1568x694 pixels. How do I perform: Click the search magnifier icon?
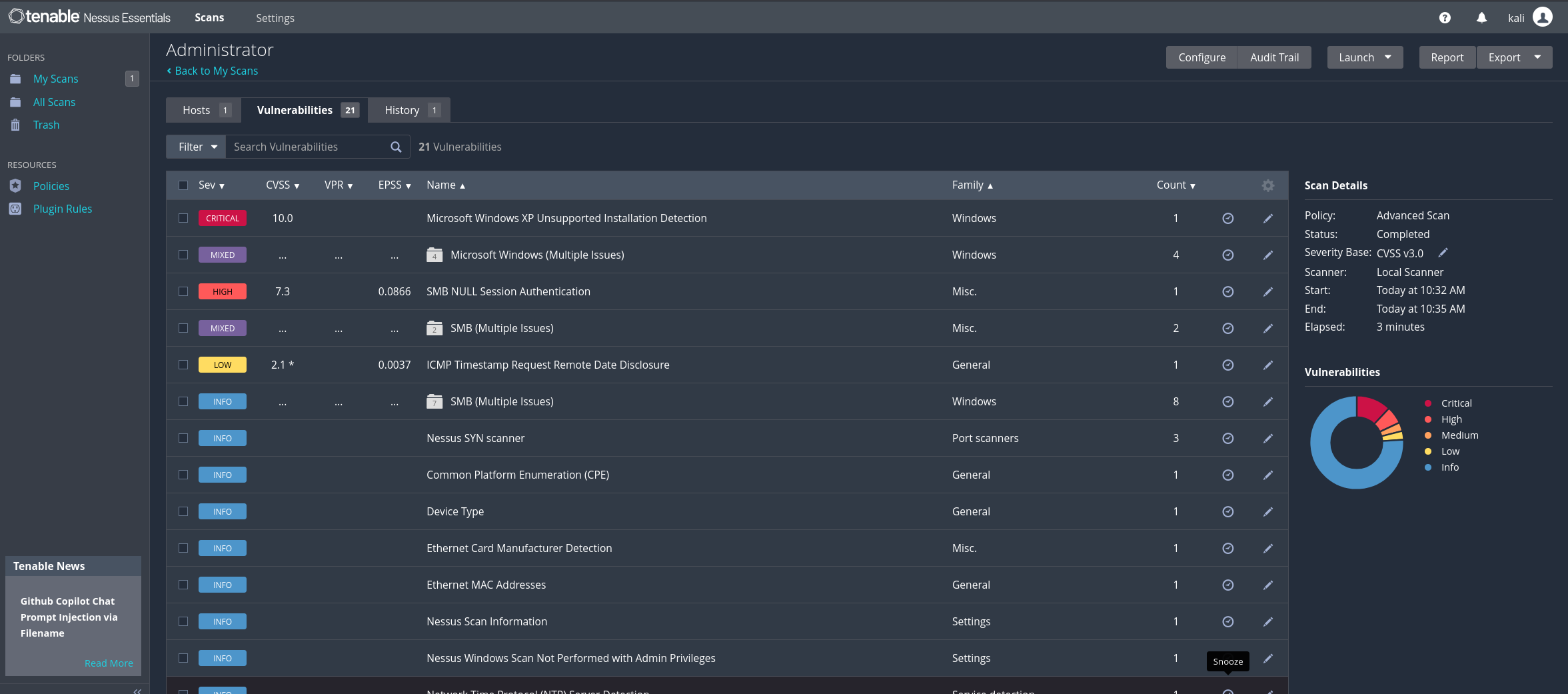(x=396, y=147)
